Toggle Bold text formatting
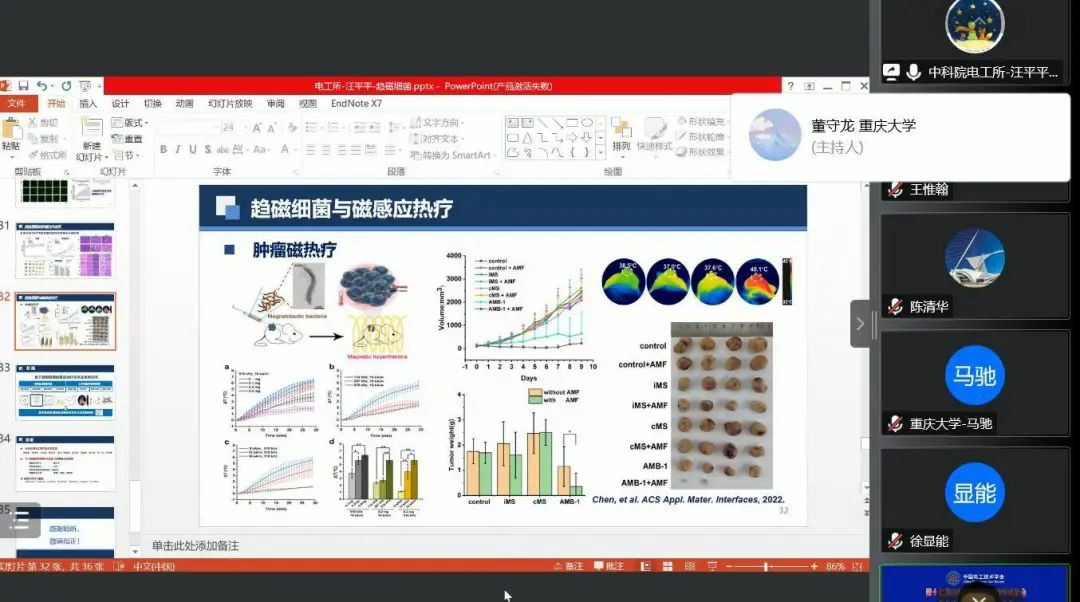Viewport: 1080px width, 602px height. [164, 150]
